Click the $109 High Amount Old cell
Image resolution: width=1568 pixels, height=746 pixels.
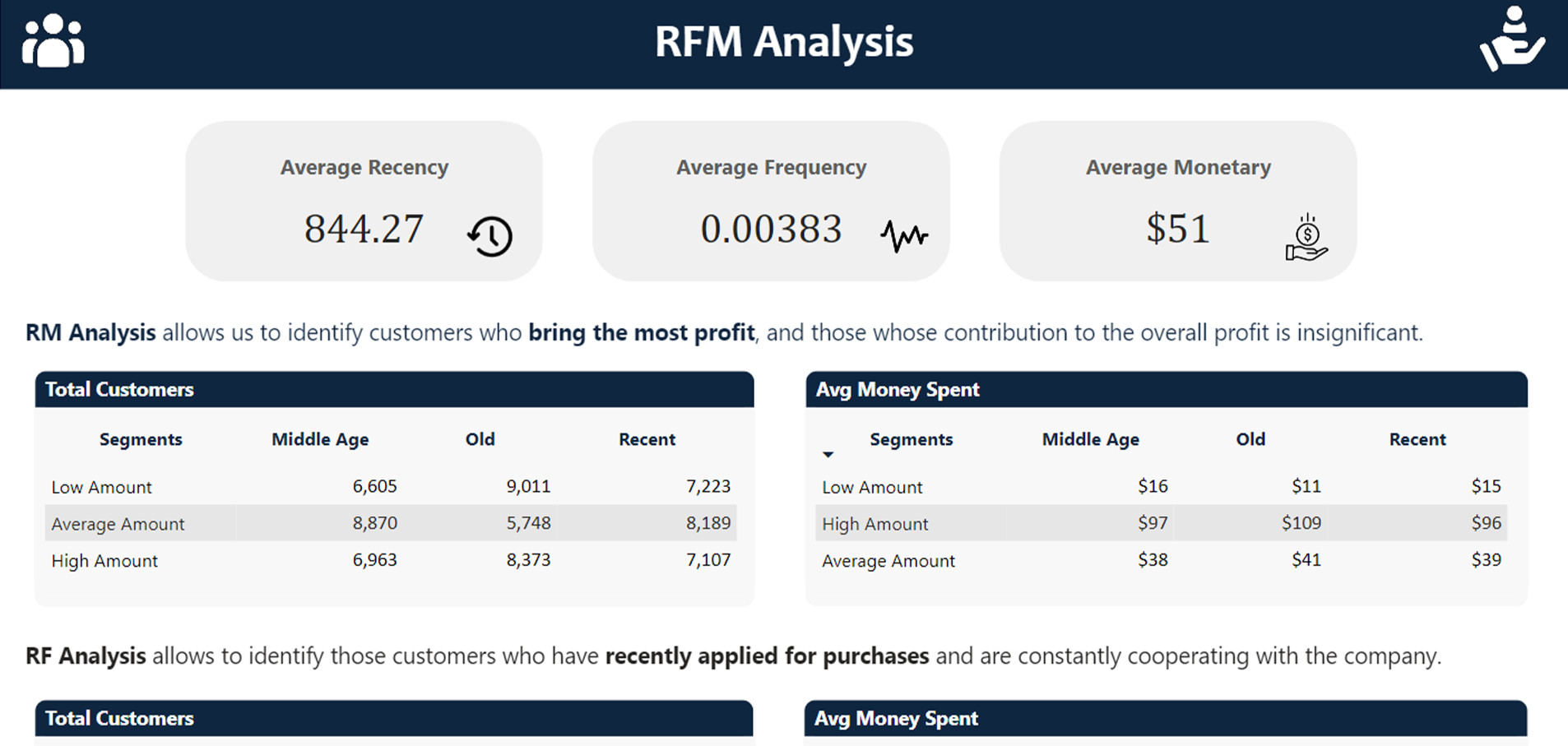pos(1301,523)
